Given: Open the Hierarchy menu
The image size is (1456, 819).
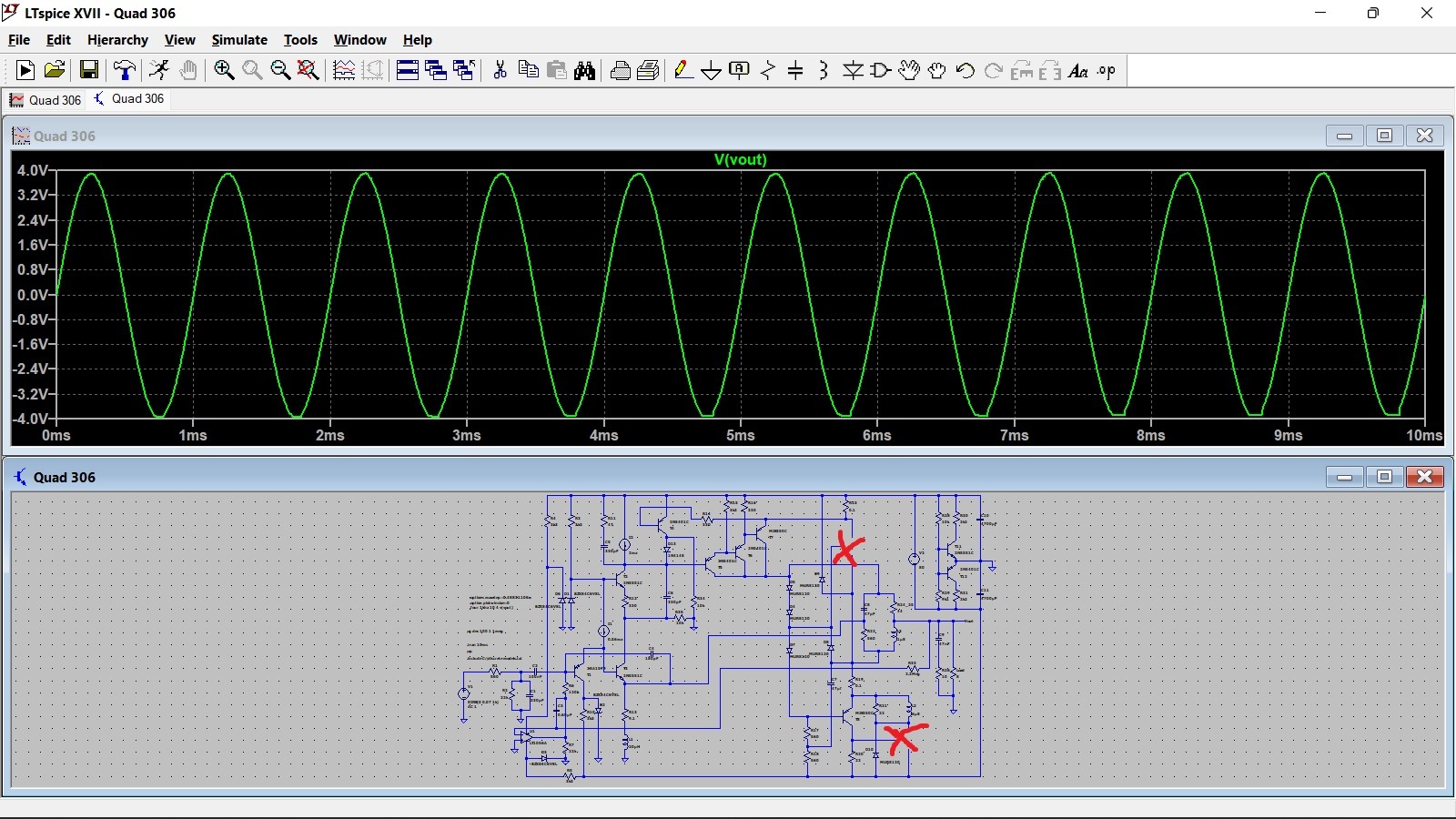Looking at the screenshot, I should click(117, 40).
